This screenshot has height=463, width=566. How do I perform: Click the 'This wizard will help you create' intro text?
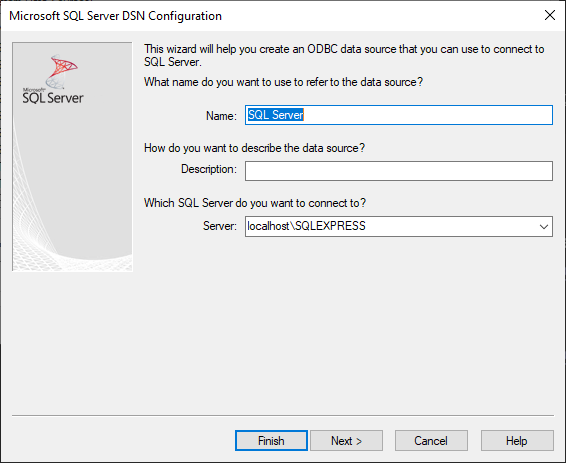pos(344,55)
